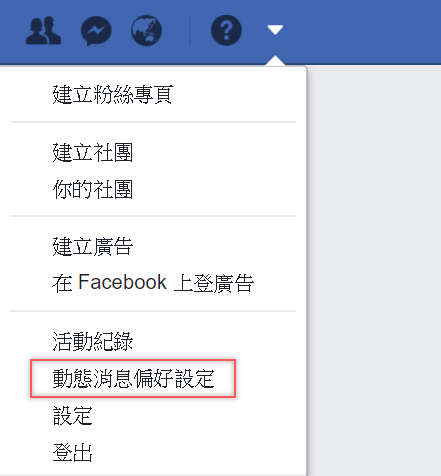Open the friend requests icon
The width and height of the screenshot is (441, 476).
click(x=43, y=30)
